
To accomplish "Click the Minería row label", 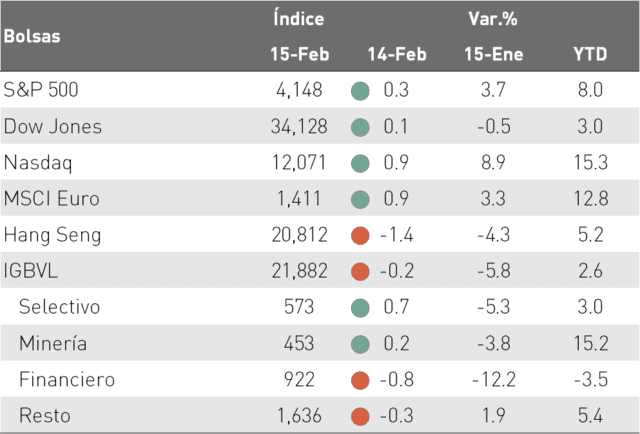I will point(53,343).
